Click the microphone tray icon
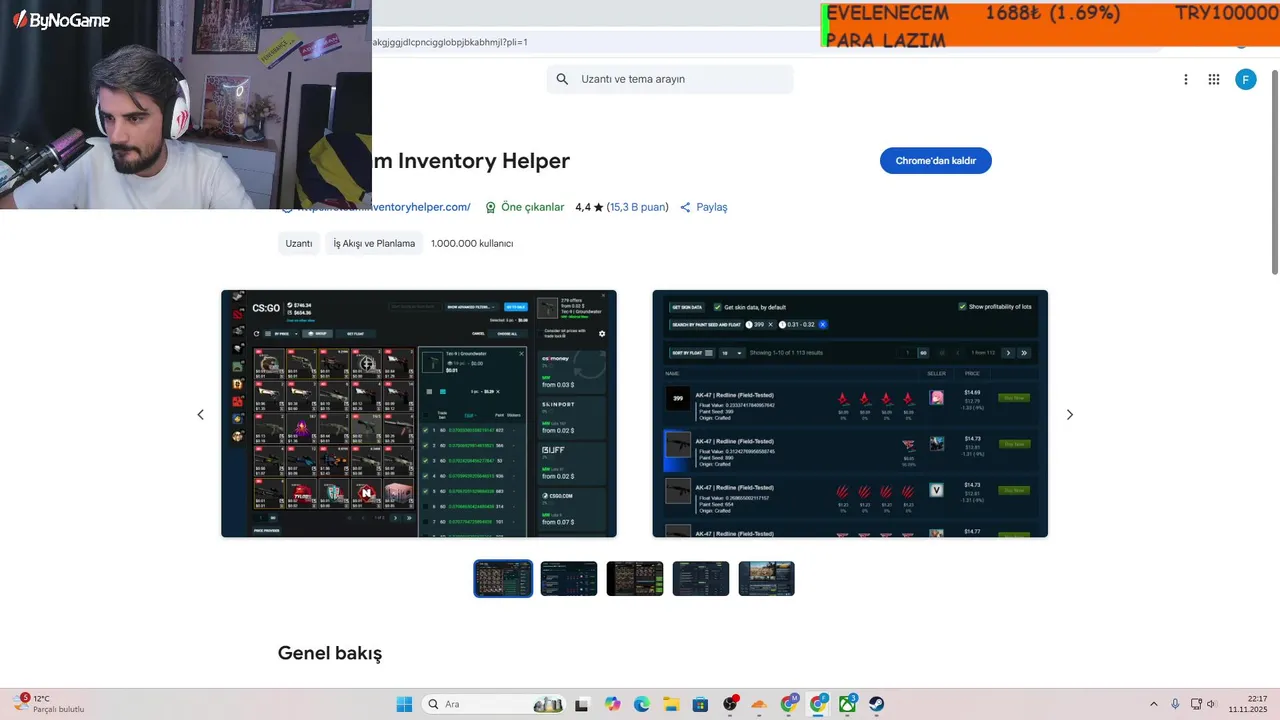 pos(1175,704)
